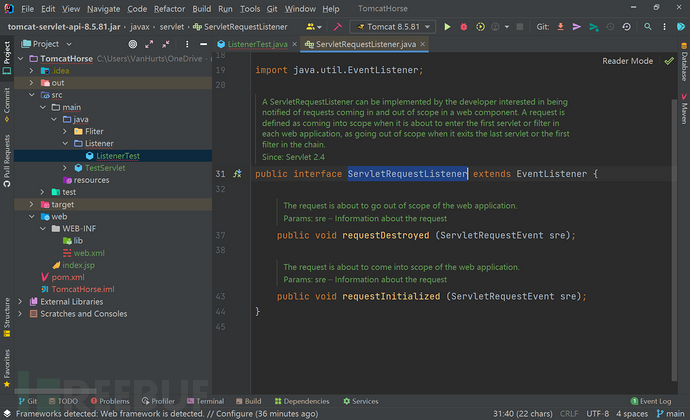Click the green inspection checkmark in editor

pyautogui.click(x=669, y=61)
